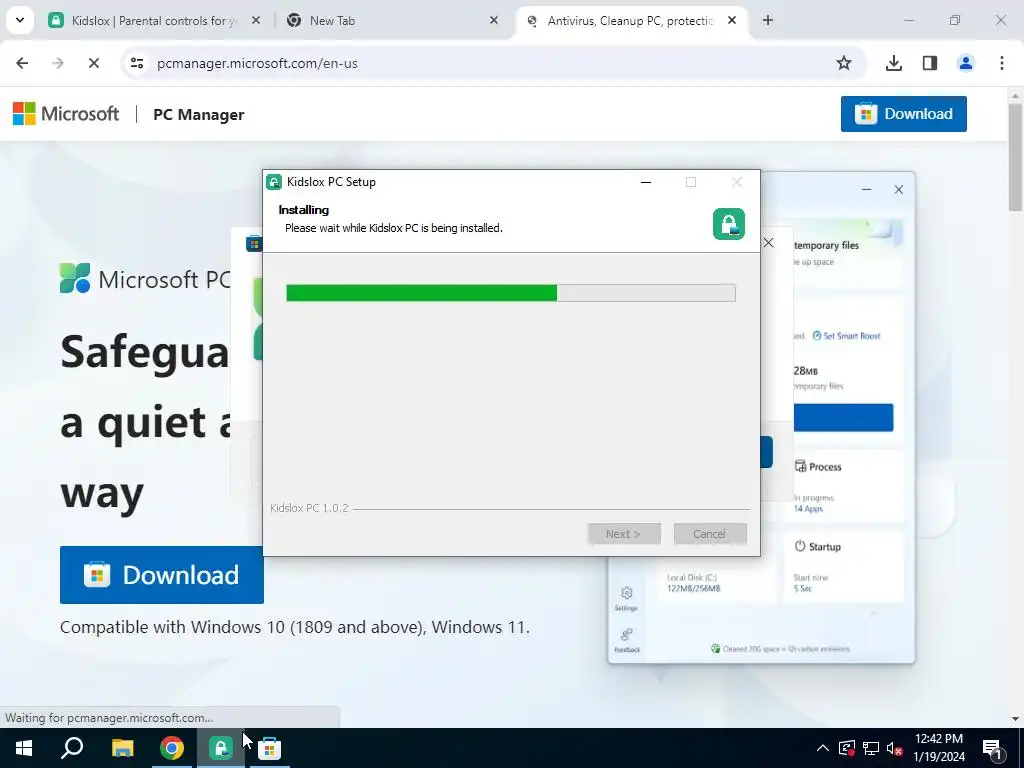Click Set Smart Boost in PC Manager
The height and width of the screenshot is (768, 1024).
[x=846, y=336]
